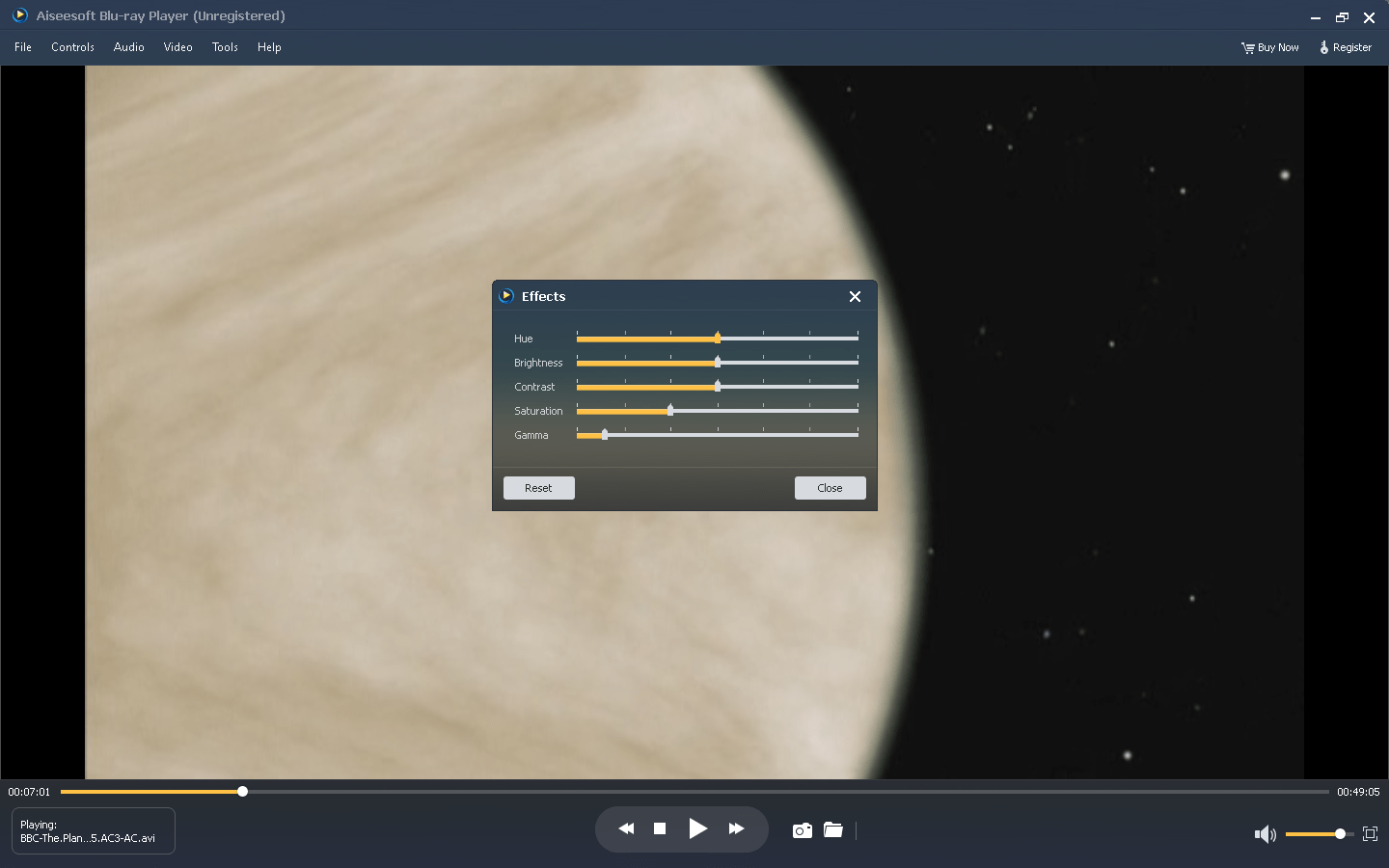Play the paused video

pyautogui.click(x=697, y=828)
